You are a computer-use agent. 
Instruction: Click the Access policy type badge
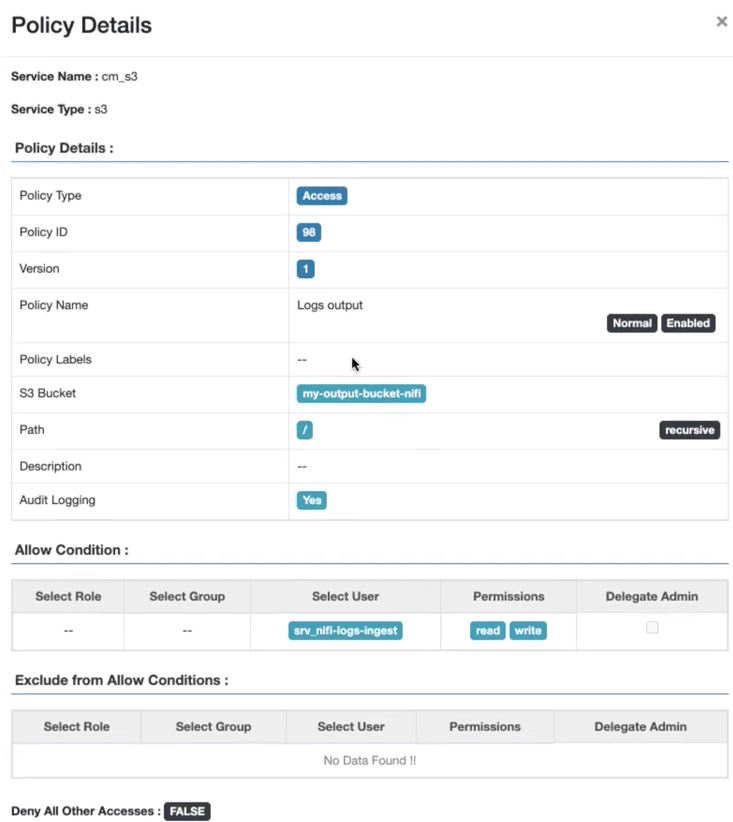click(322, 196)
